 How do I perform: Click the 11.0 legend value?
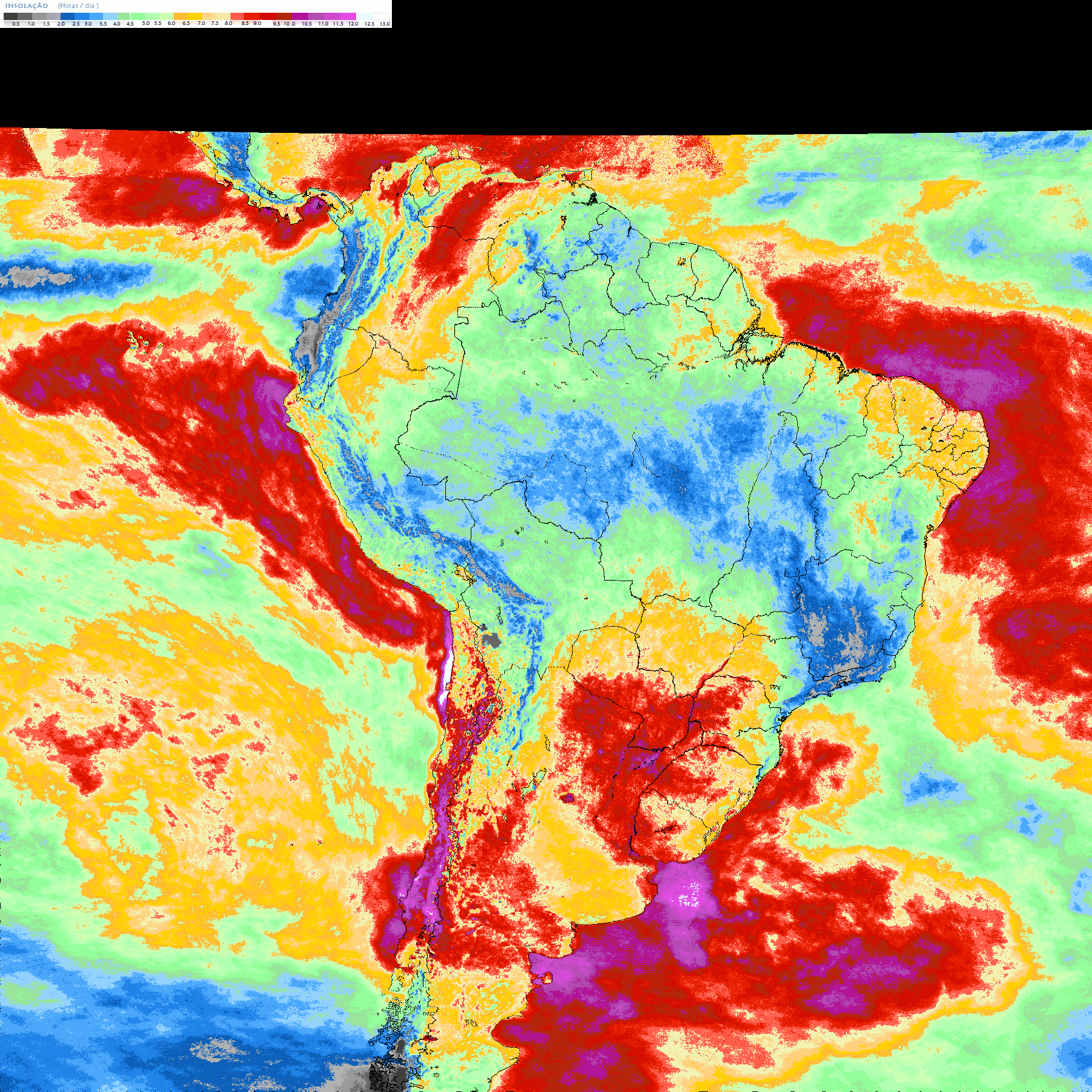coord(323,24)
